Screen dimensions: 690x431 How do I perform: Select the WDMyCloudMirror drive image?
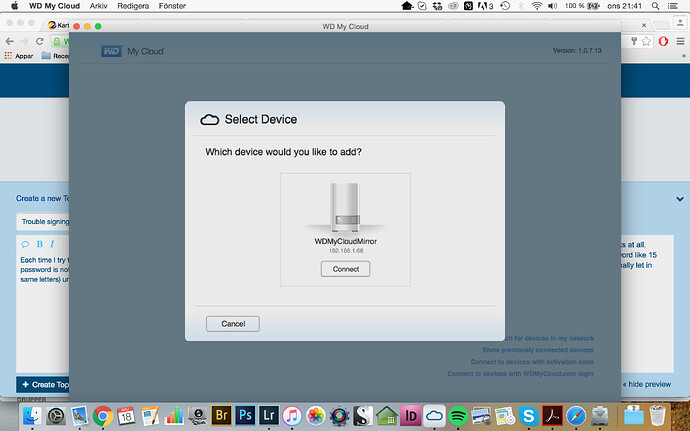coord(345,208)
